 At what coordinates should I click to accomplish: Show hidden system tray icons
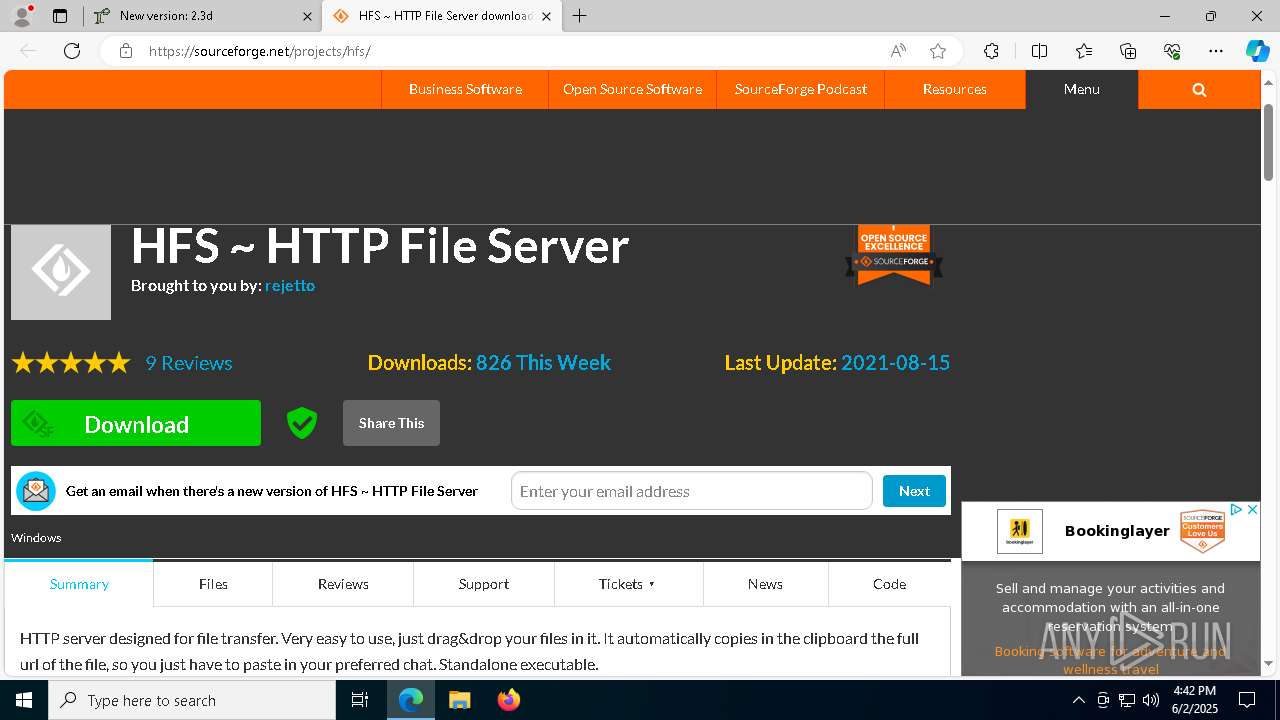(1078, 700)
